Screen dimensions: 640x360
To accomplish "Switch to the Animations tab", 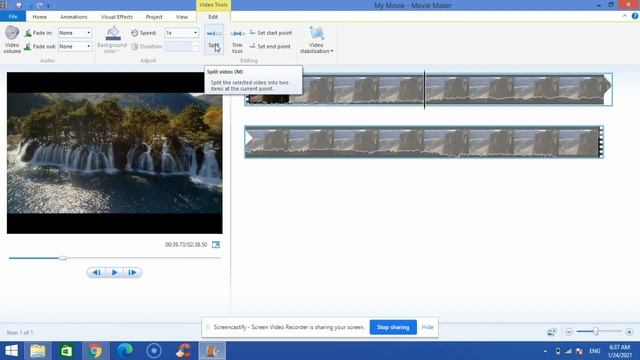I will point(73,17).
